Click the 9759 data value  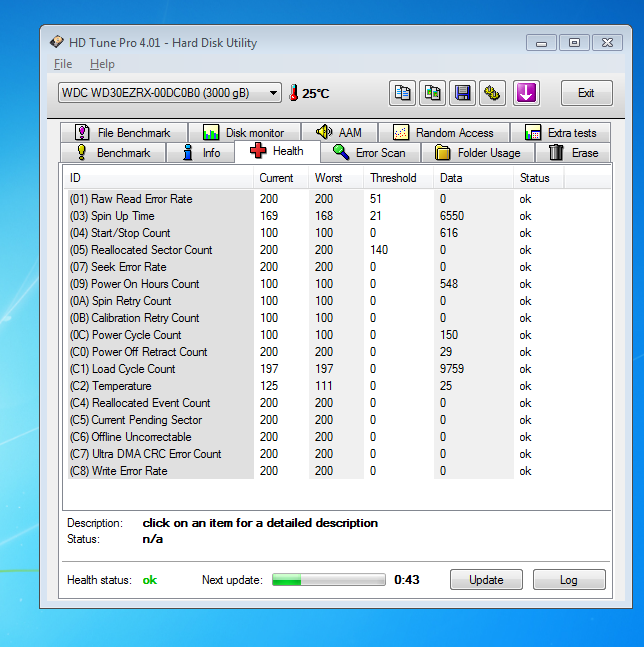pos(452,369)
